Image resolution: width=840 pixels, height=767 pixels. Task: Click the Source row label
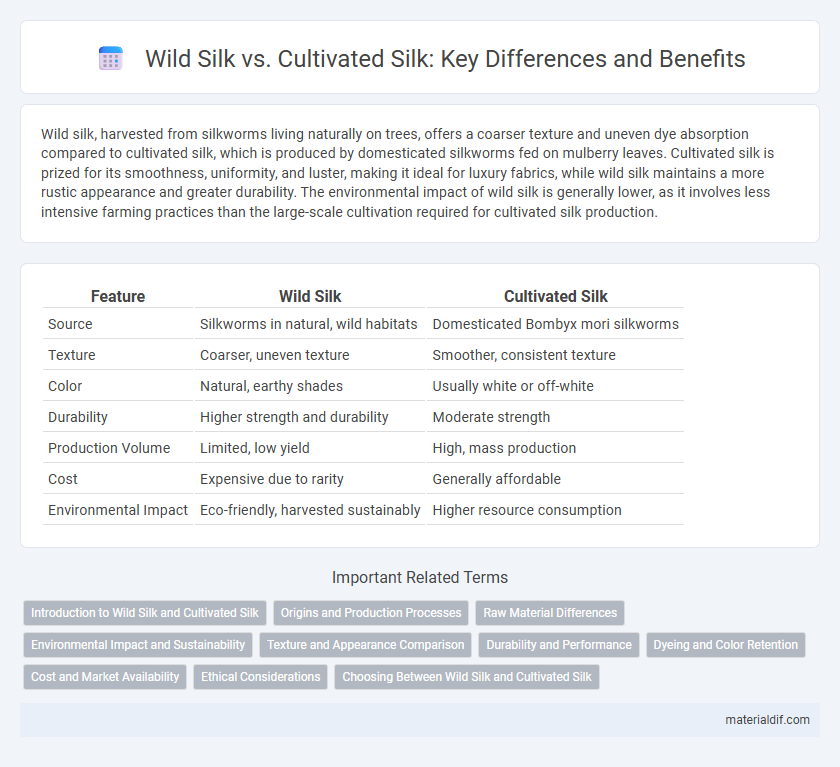(x=70, y=324)
